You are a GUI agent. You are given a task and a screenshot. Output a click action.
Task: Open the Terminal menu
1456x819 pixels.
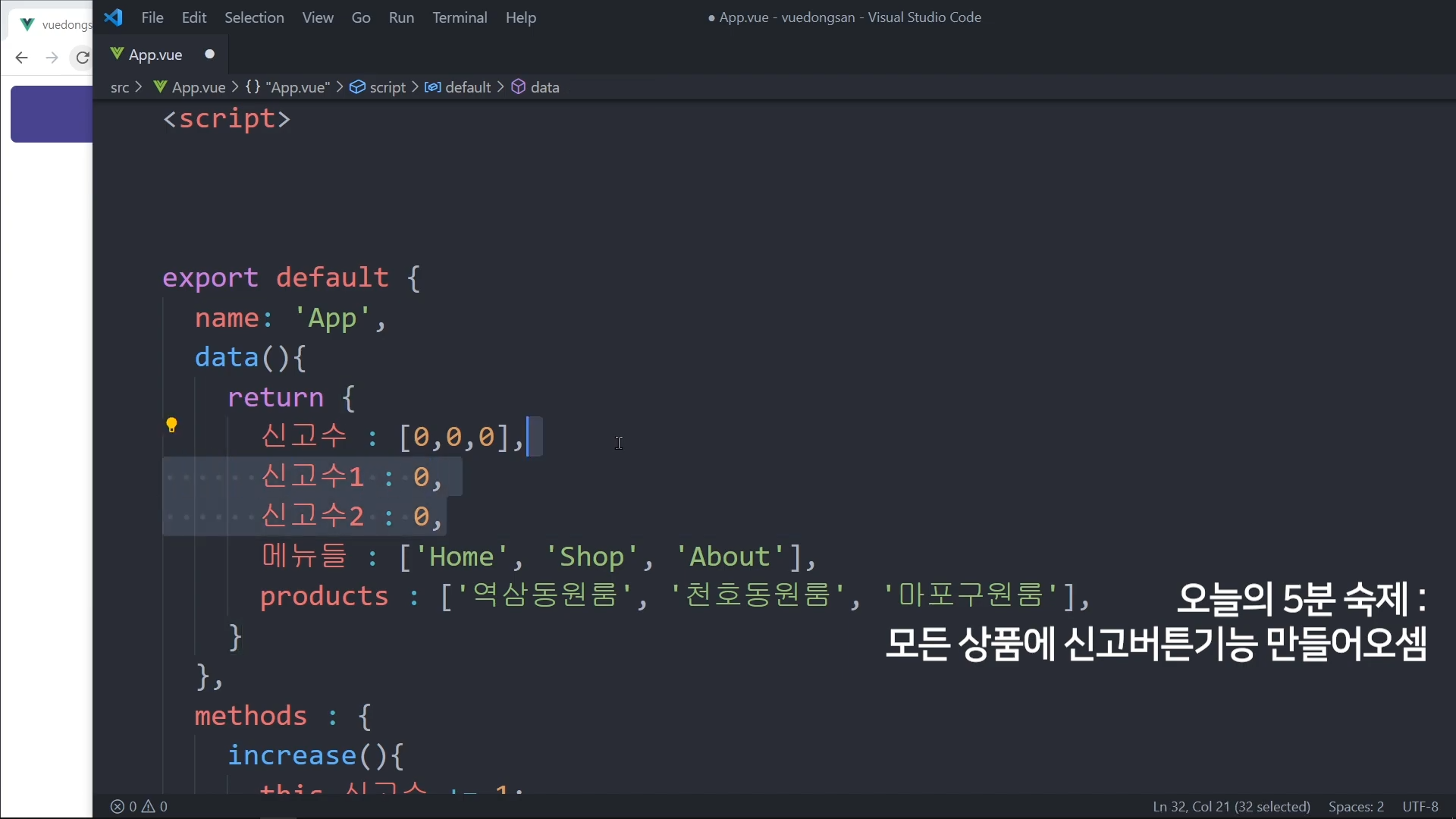[x=460, y=17]
